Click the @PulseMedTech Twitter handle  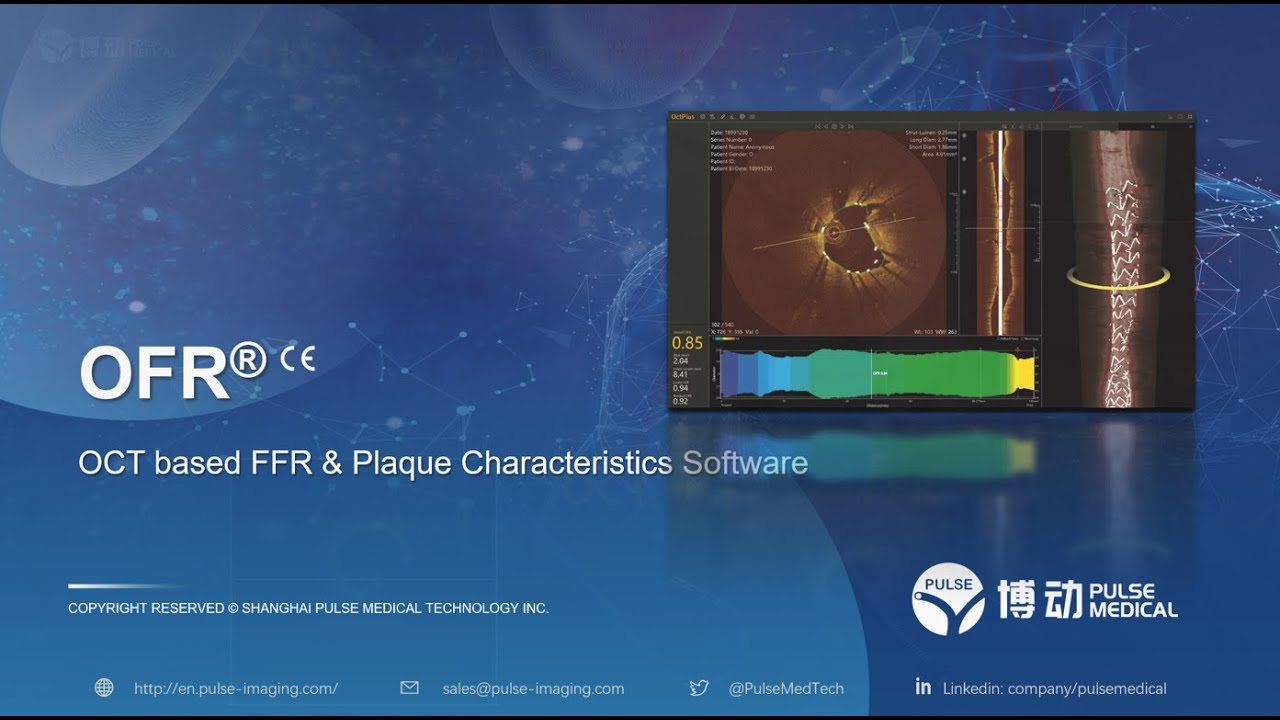[786, 688]
